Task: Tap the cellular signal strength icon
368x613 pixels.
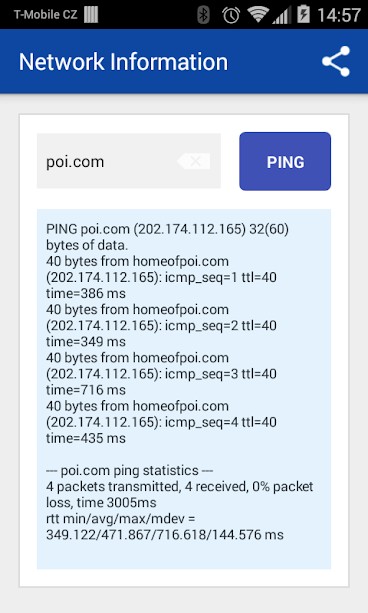Action: (281, 15)
